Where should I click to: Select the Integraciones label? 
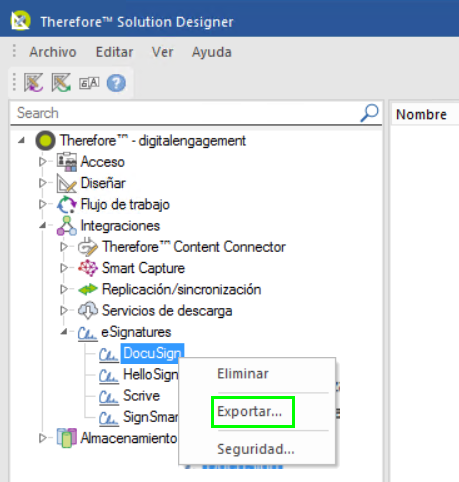coord(120,226)
